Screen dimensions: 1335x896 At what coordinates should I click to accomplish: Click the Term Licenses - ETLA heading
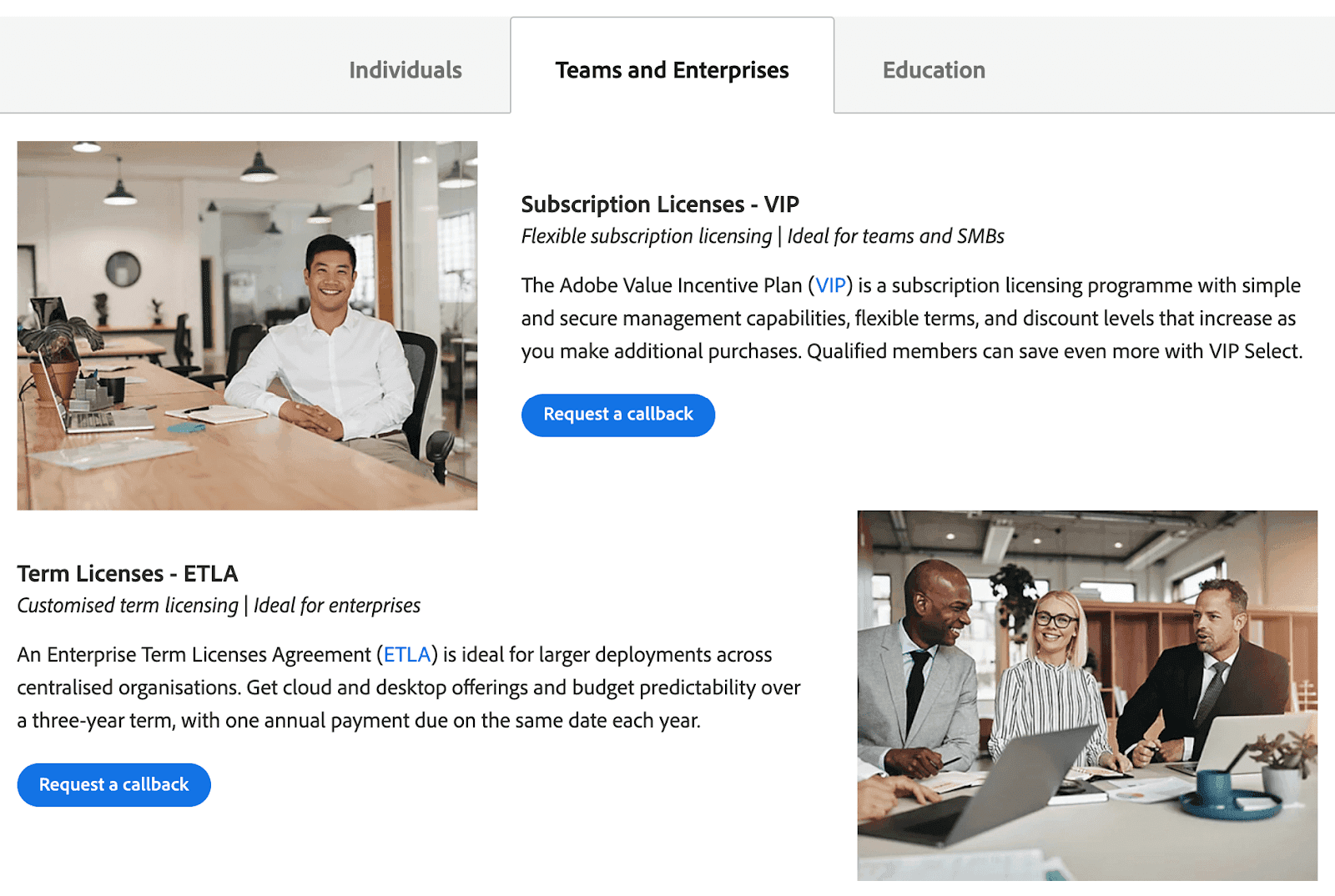(x=128, y=574)
